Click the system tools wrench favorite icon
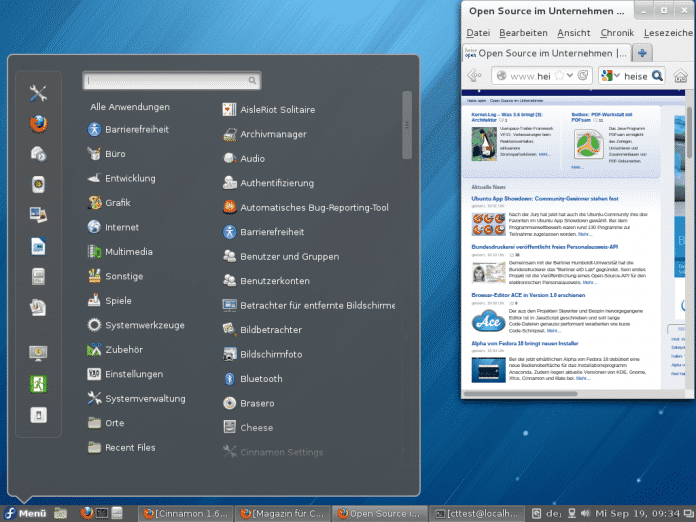The width and height of the screenshot is (696, 522). coord(38,93)
